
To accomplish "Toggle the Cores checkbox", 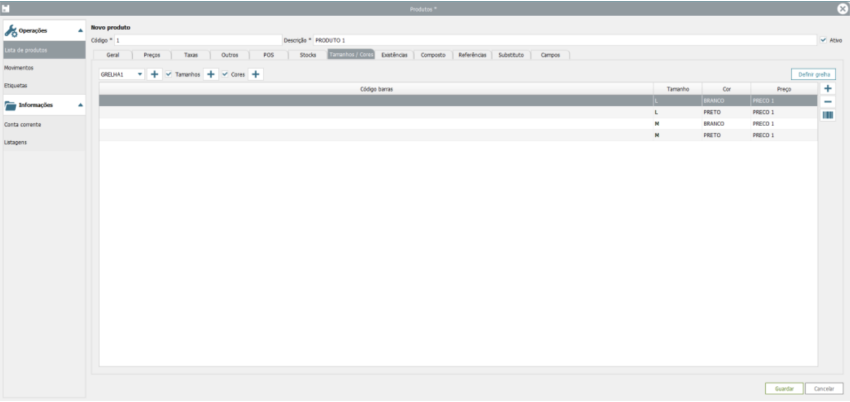I will coord(225,75).
